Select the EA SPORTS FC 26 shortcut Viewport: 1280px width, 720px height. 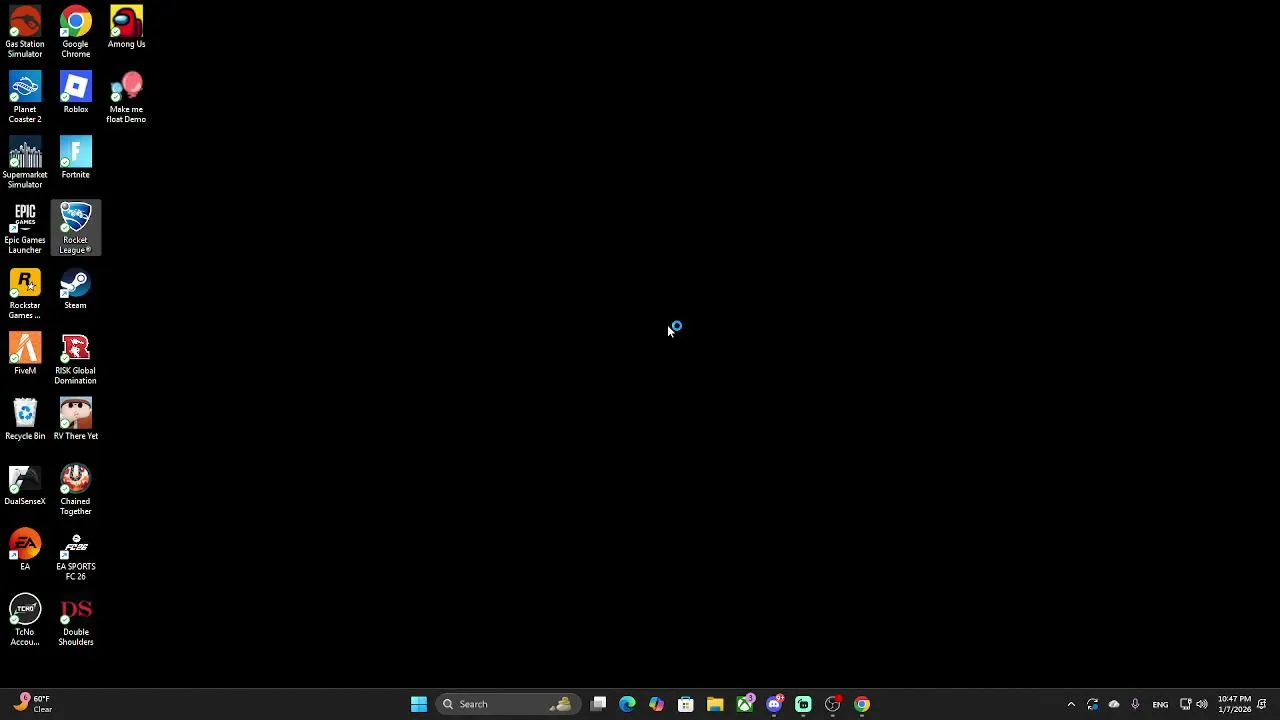pos(75,555)
